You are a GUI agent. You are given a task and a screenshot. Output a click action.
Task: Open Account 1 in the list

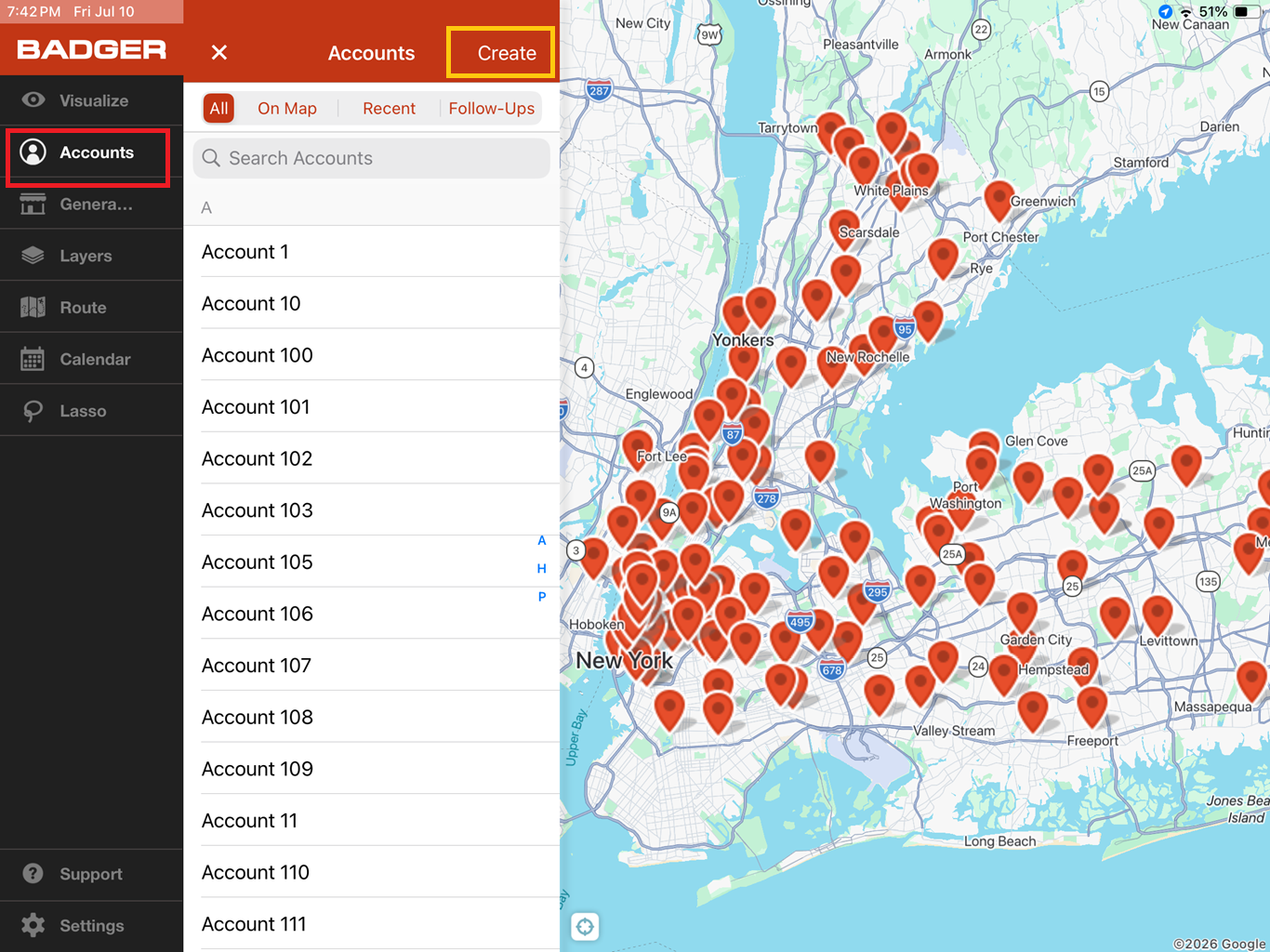tap(372, 252)
